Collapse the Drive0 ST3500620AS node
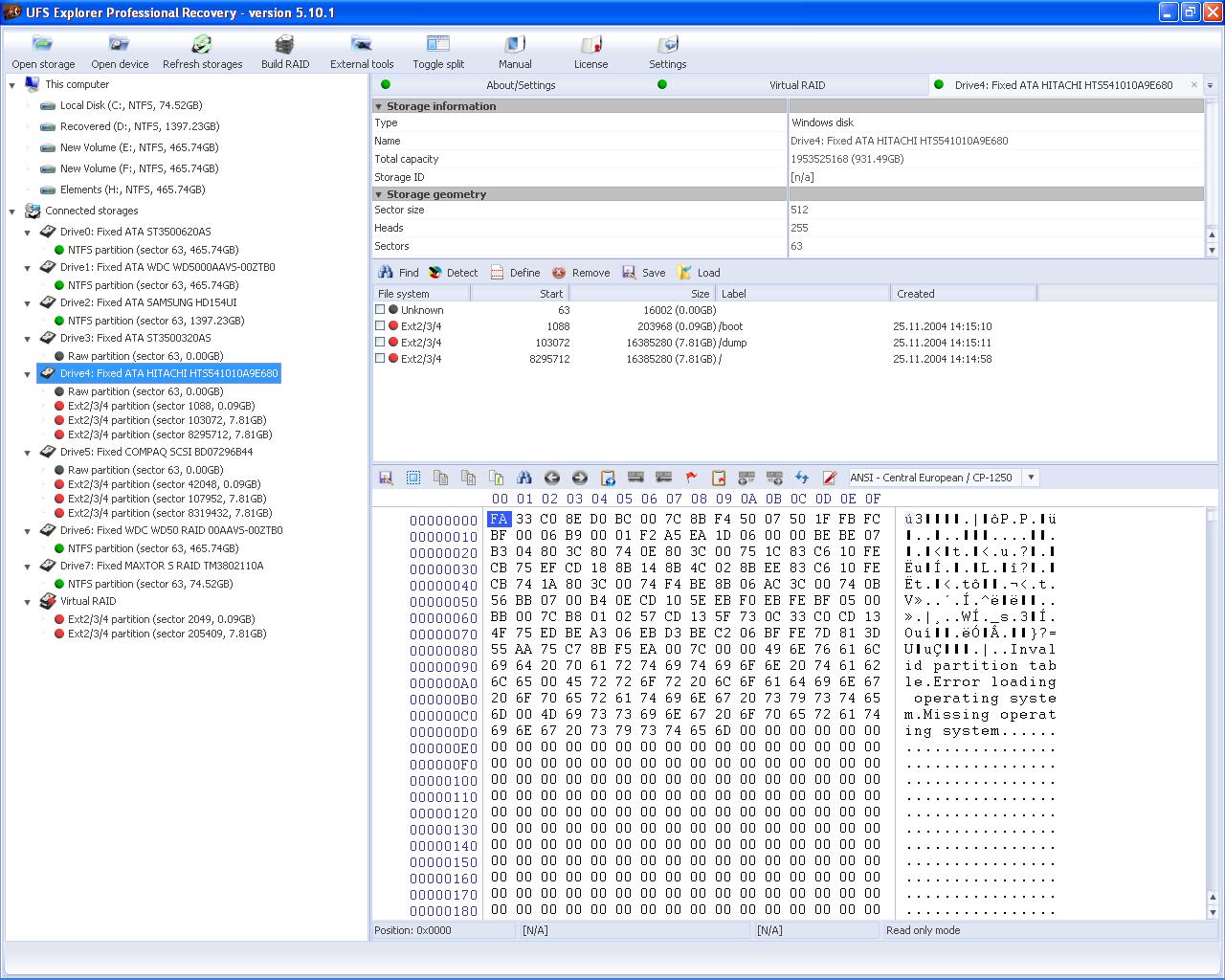Image resolution: width=1225 pixels, height=980 pixels. pyautogui.click(x=28, y=233)
